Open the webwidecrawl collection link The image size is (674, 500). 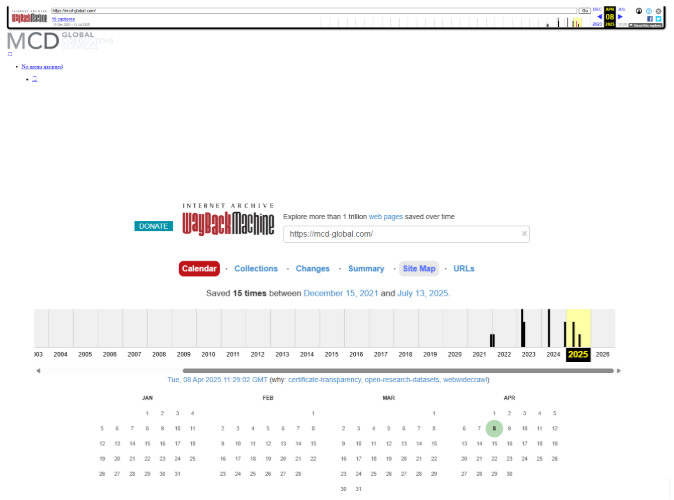[x=465, y=380]
